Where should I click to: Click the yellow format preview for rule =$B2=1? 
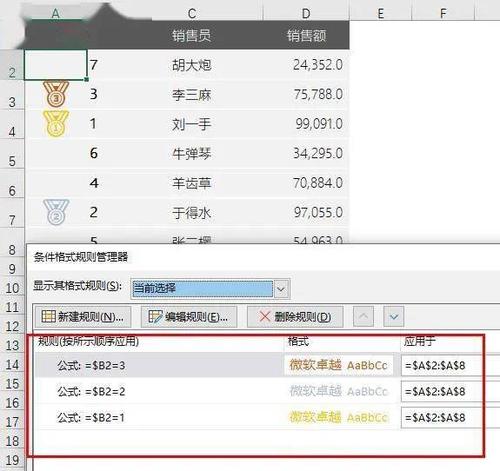338,417
